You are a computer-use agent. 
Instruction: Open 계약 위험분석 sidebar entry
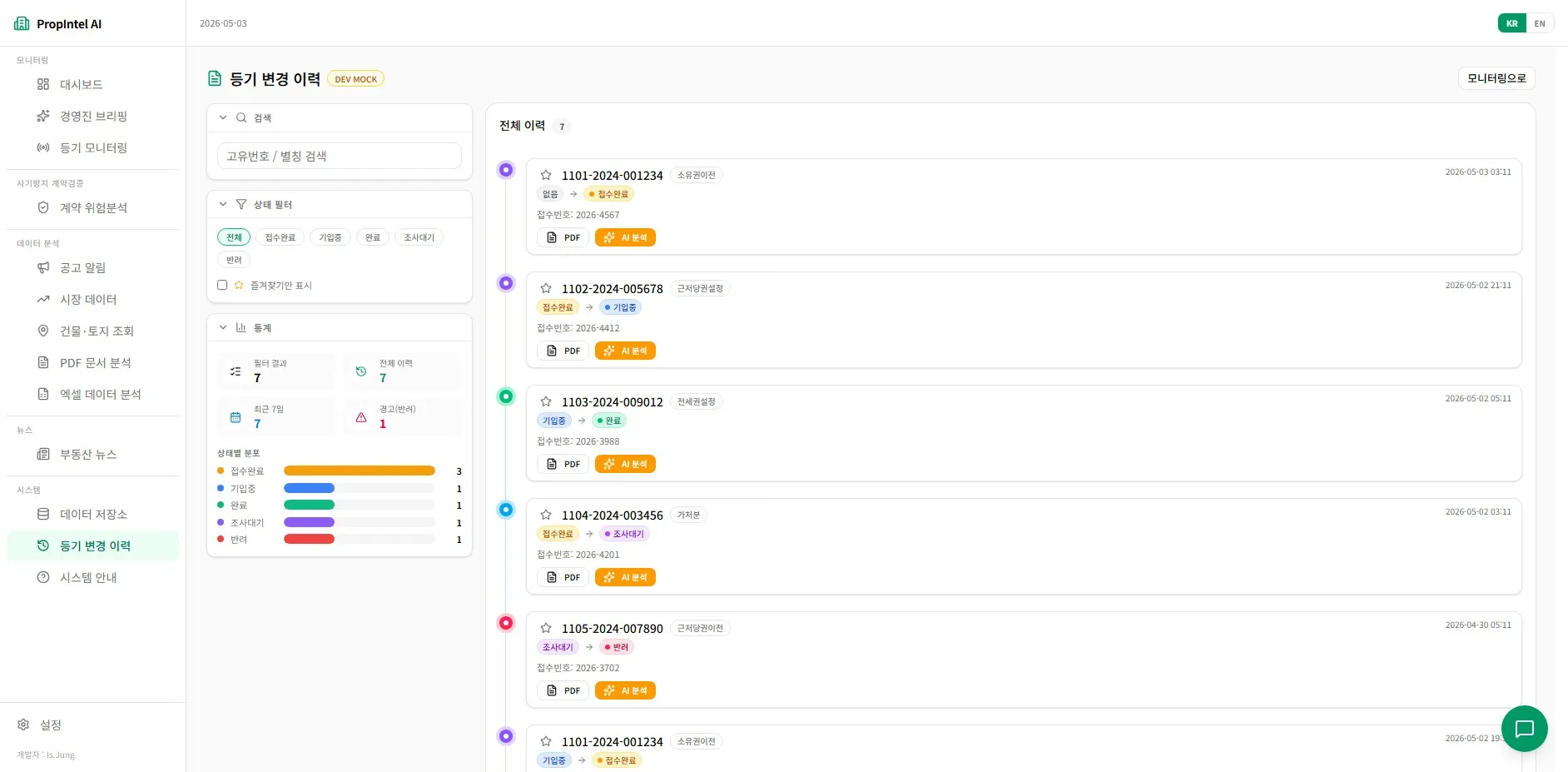(92, 207)
